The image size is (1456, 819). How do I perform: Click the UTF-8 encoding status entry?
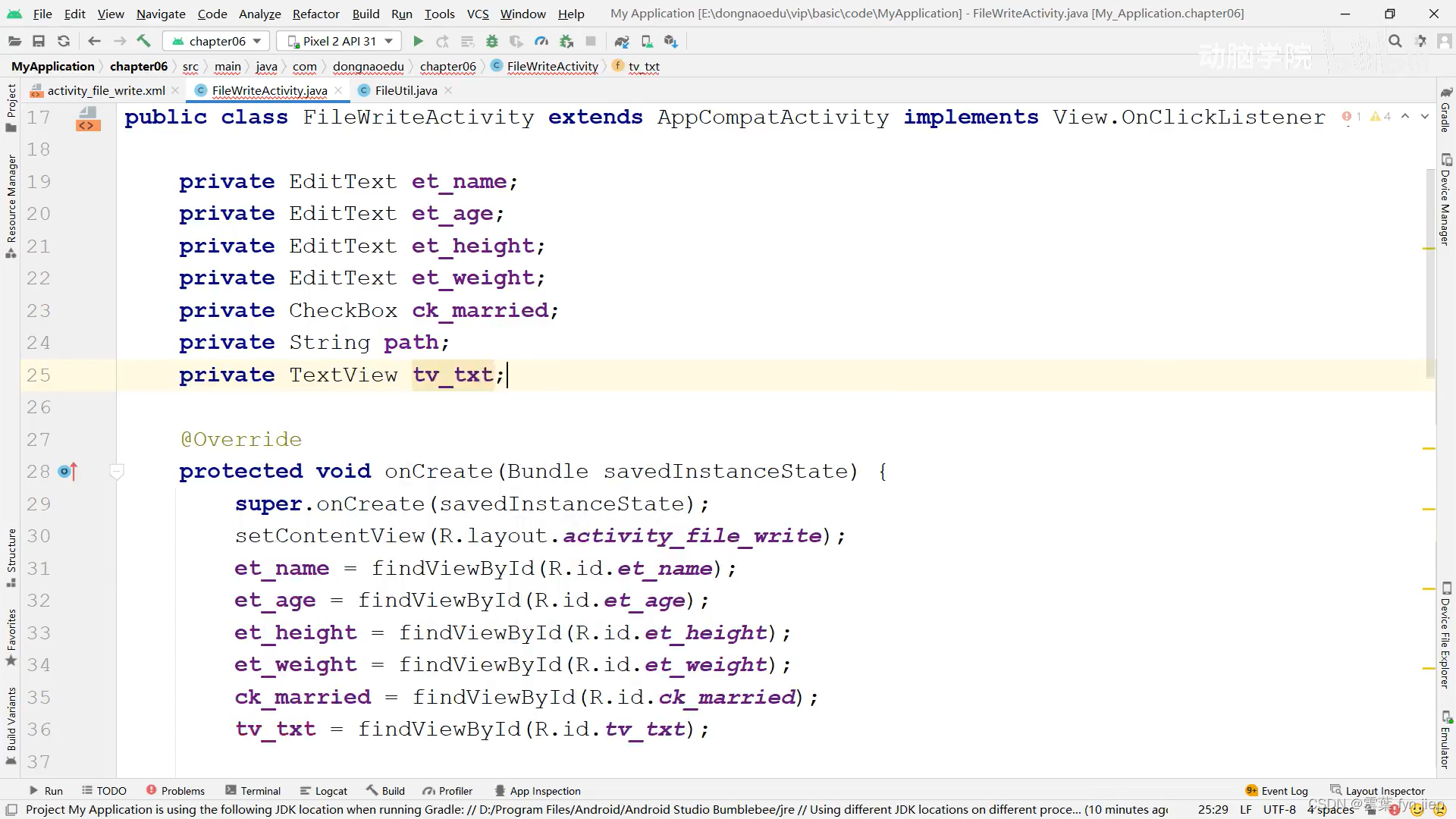(1279, 810)
